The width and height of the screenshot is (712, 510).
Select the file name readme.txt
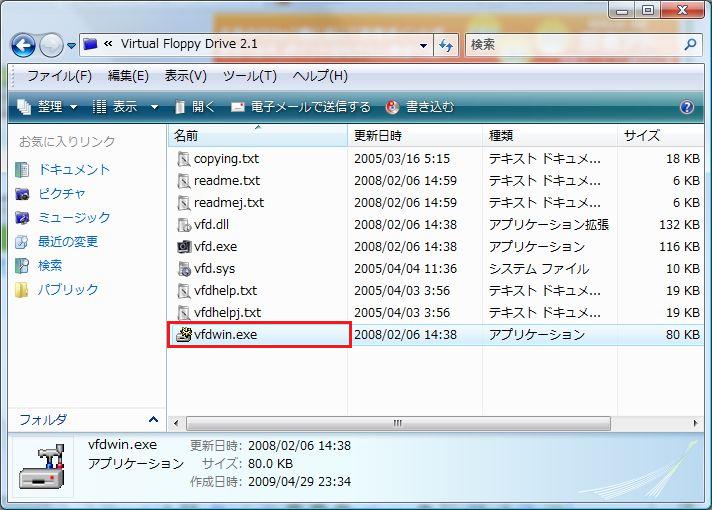coord(227,181)
